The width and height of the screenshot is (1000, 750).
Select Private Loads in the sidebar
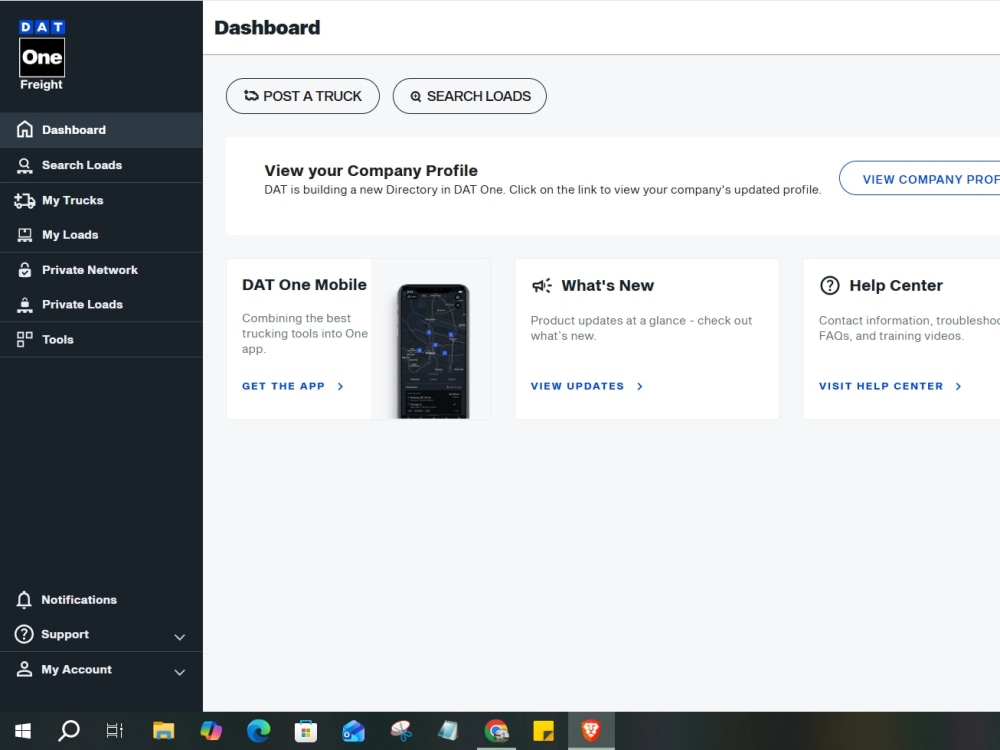101,305
